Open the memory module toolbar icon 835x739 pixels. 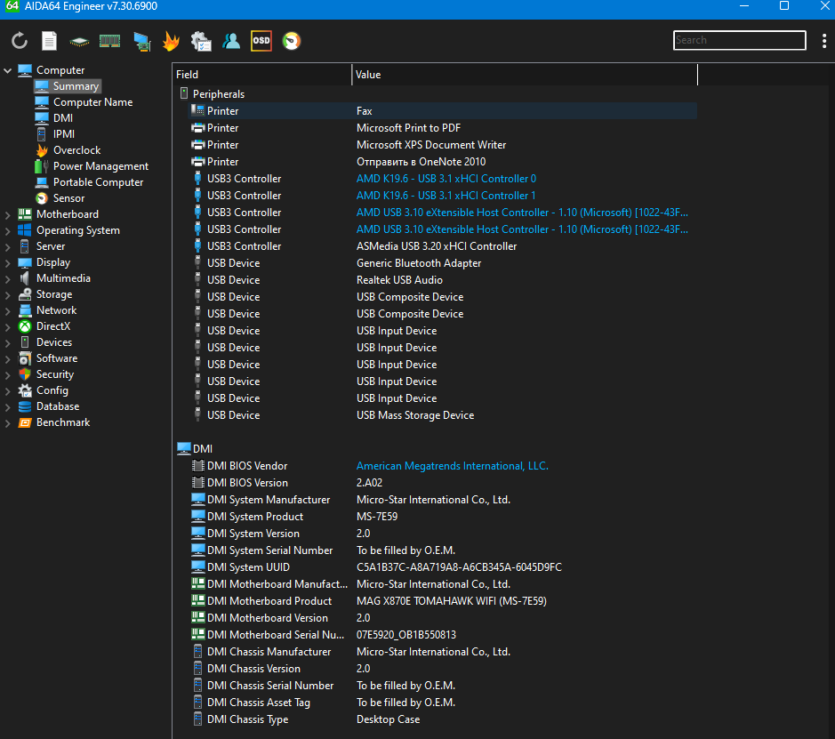tap(110, 41)
